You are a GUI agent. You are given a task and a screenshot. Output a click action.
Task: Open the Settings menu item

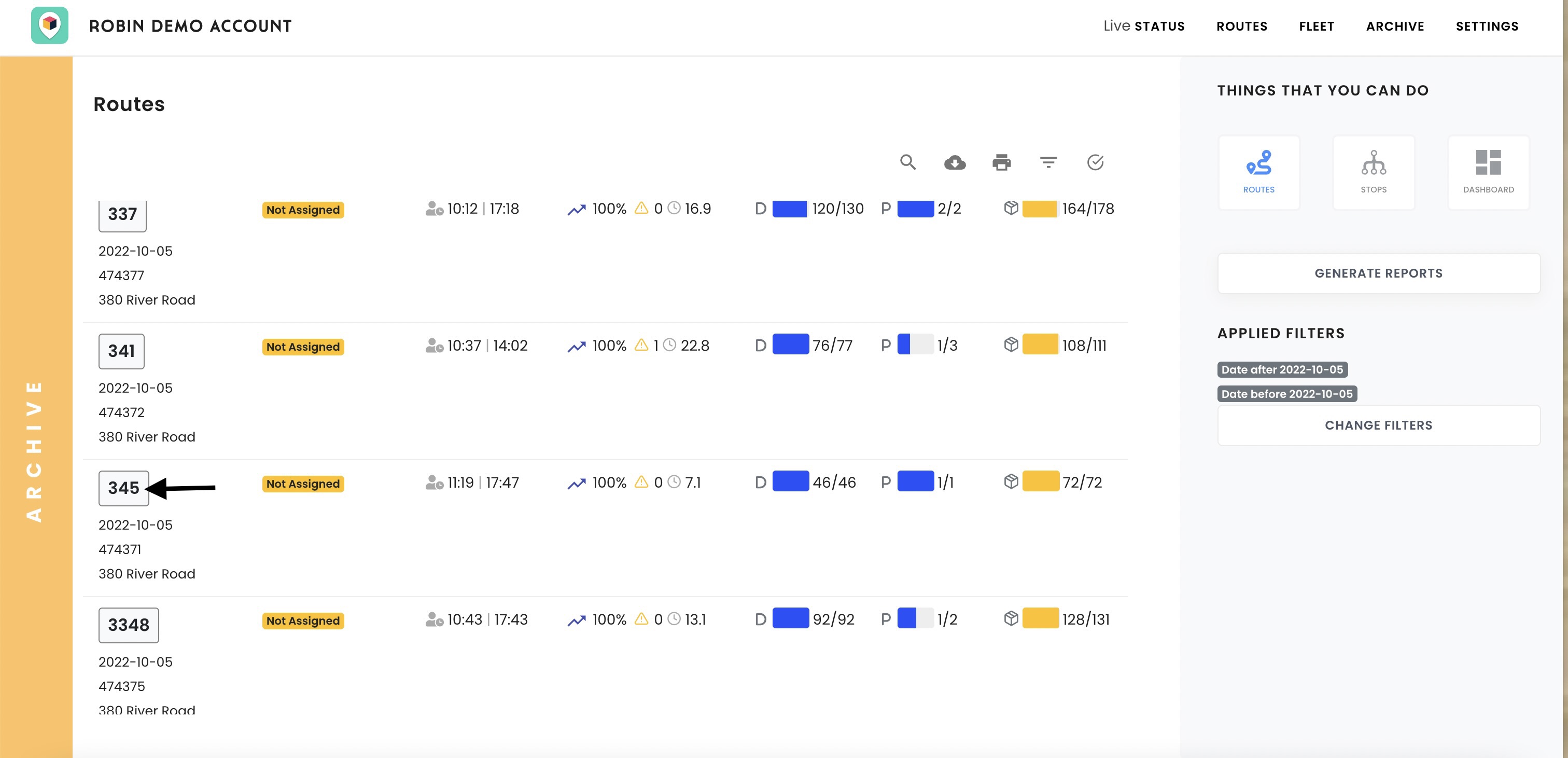click(x=1487, y=26)
